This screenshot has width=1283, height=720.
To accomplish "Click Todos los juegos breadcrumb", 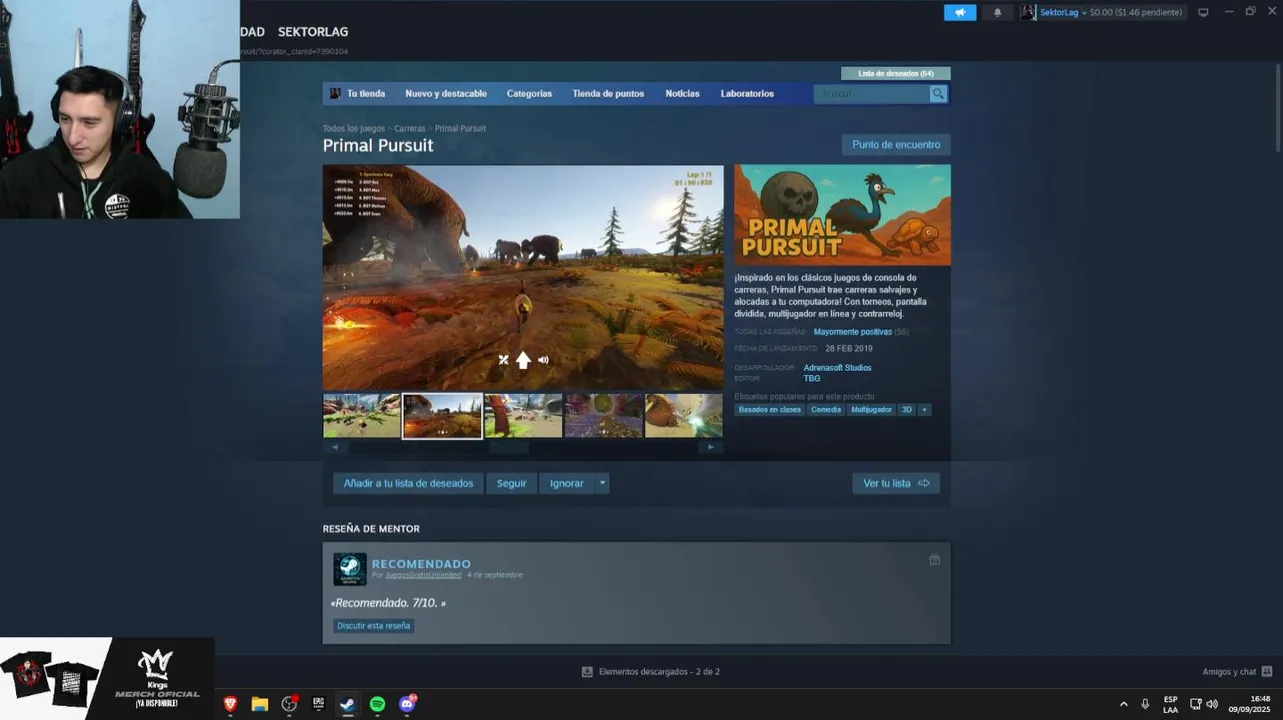I will pos(353,128).
